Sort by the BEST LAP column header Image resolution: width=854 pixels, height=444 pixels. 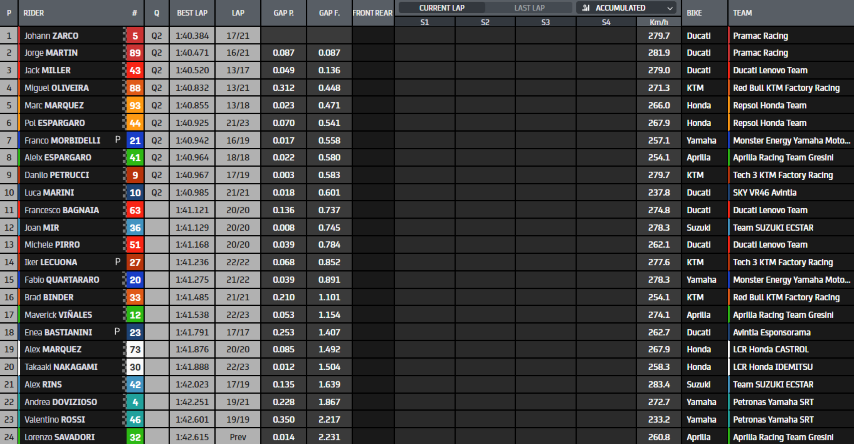192,13
